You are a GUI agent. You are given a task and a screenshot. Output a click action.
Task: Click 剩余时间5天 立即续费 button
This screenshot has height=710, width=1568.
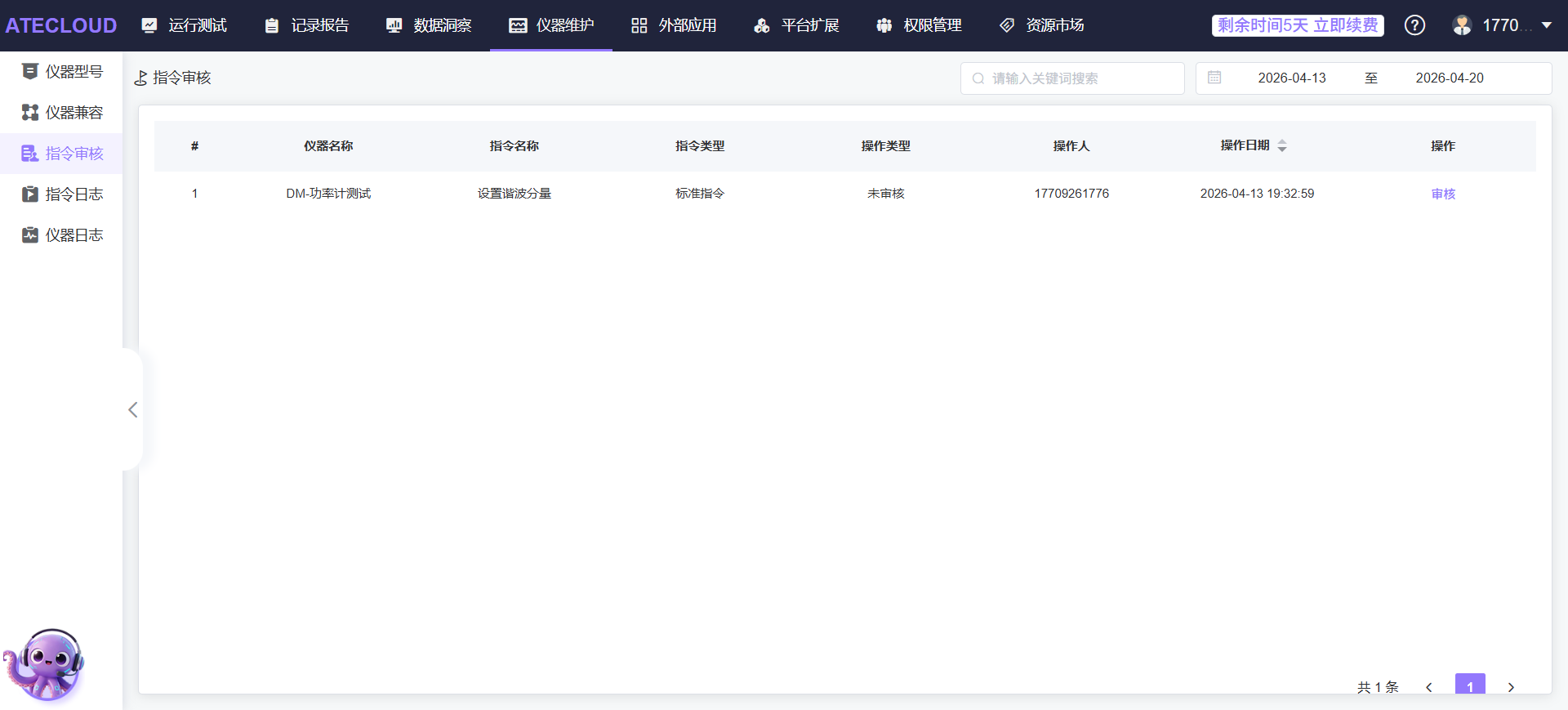pyautogui.click(x=1298, y=25)
